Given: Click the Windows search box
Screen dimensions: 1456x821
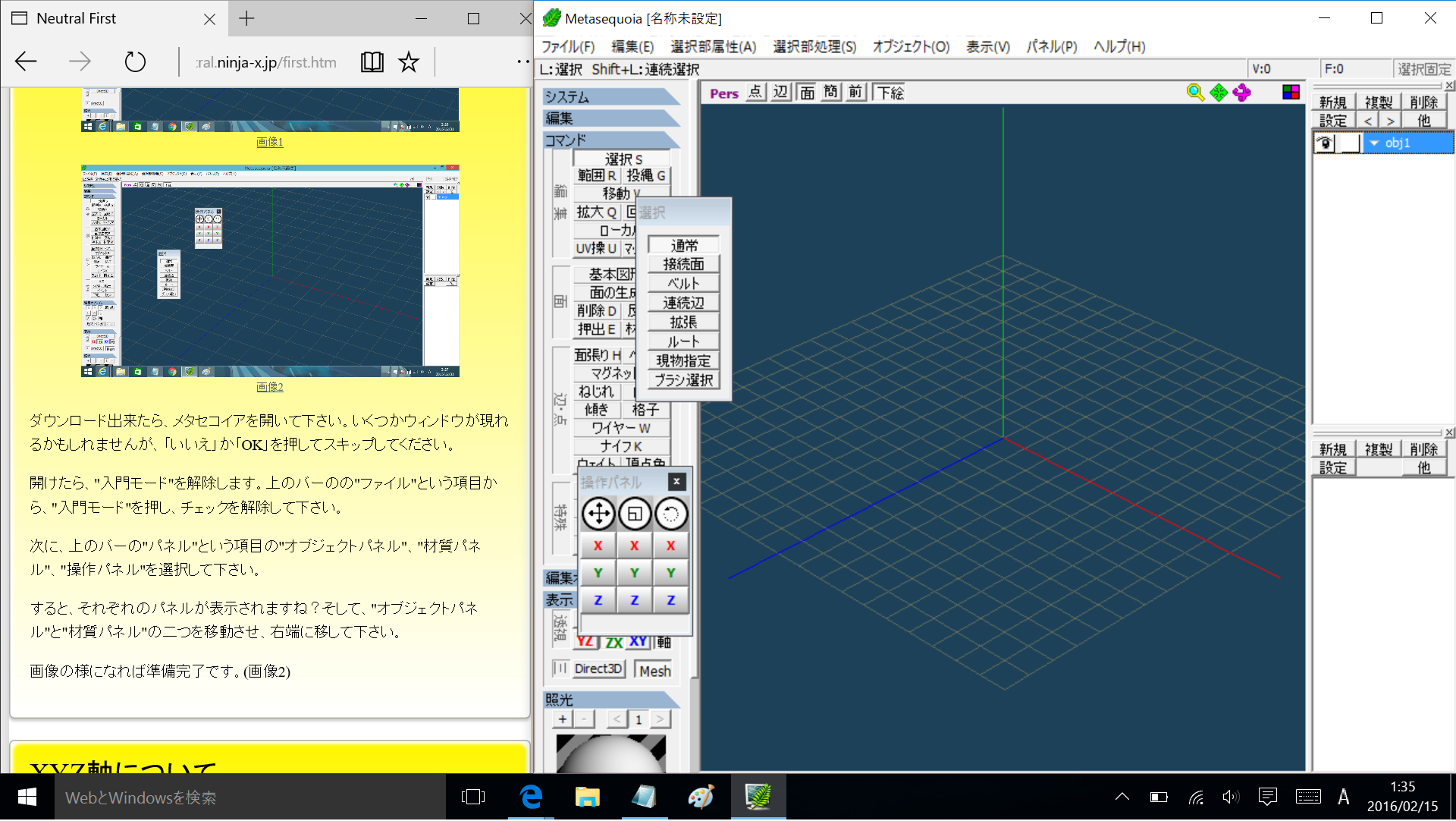Looking at the screenshot, I should coord(249,797).
